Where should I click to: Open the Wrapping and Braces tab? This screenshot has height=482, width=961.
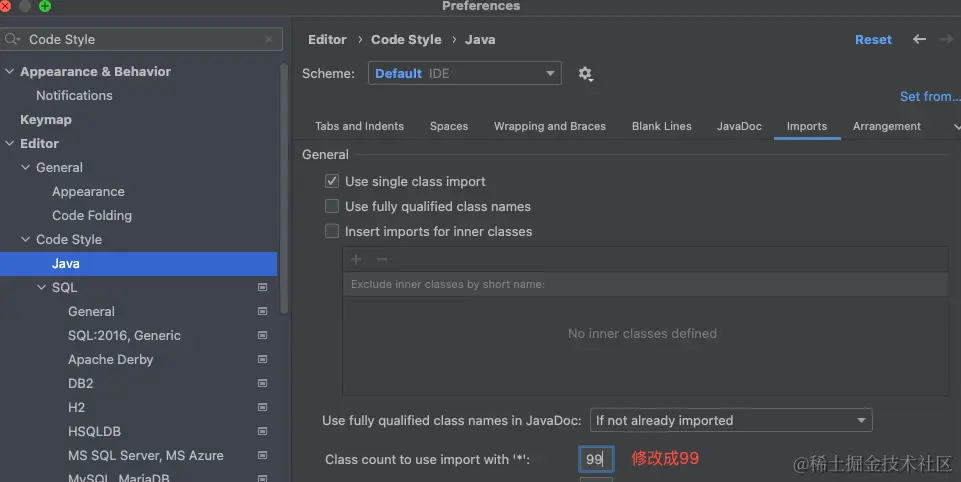(x=550, y=126)
